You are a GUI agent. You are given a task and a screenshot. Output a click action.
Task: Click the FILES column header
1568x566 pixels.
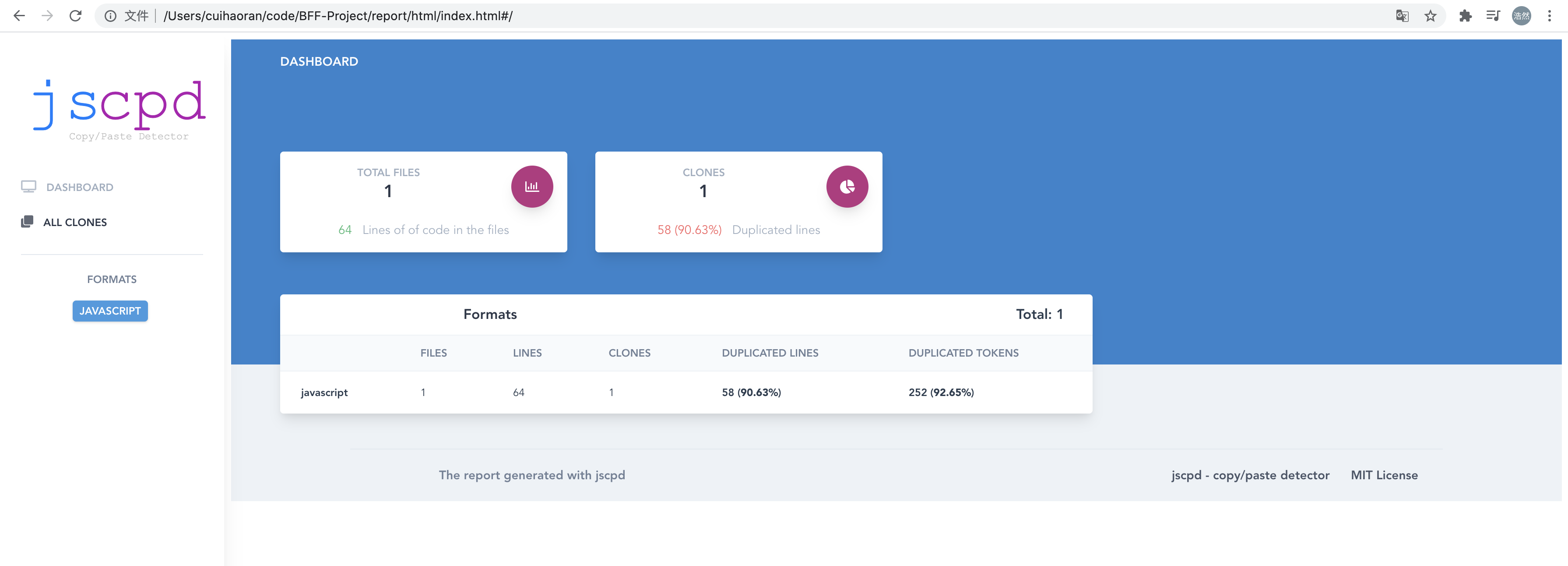pyautogui.click(x=433, y=353)
